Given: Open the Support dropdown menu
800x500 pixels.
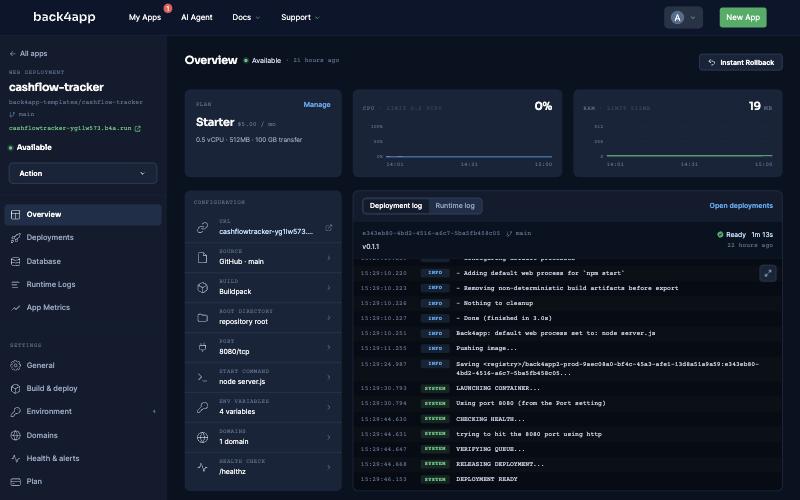Looking at the screenshot, I should pos(300,17).
